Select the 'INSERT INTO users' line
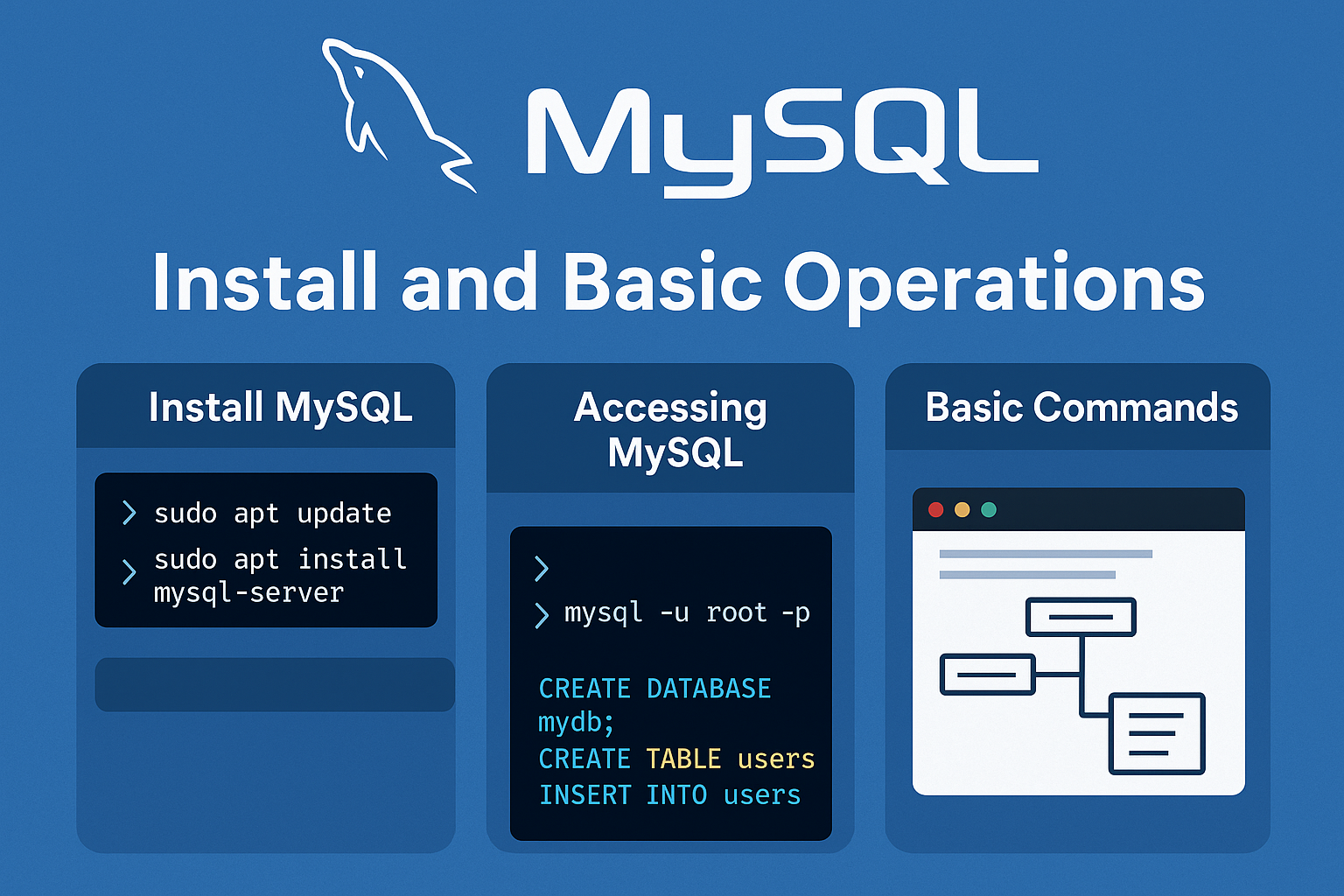The height and width of the screenshot is (896, 1344). [x=669, y=794]
